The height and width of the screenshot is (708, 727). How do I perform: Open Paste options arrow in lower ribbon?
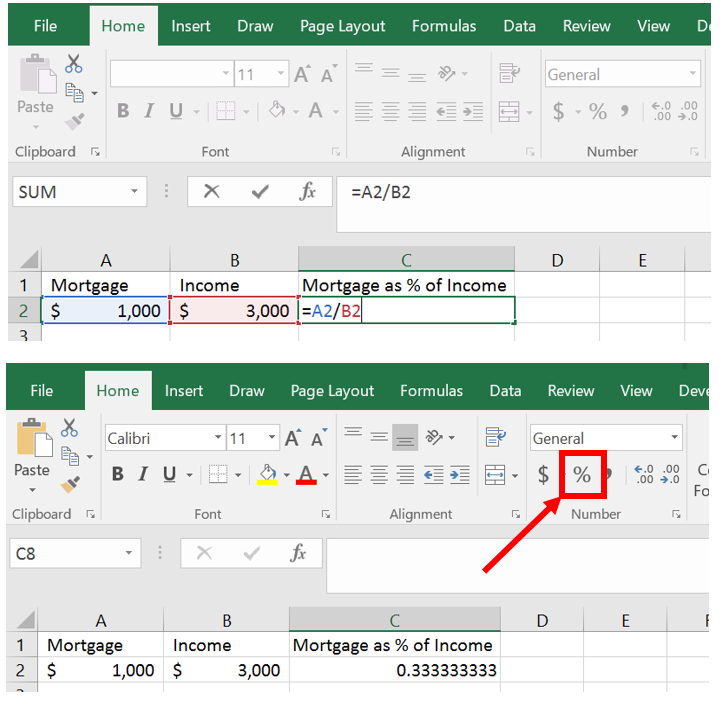(x=32, y=490)
